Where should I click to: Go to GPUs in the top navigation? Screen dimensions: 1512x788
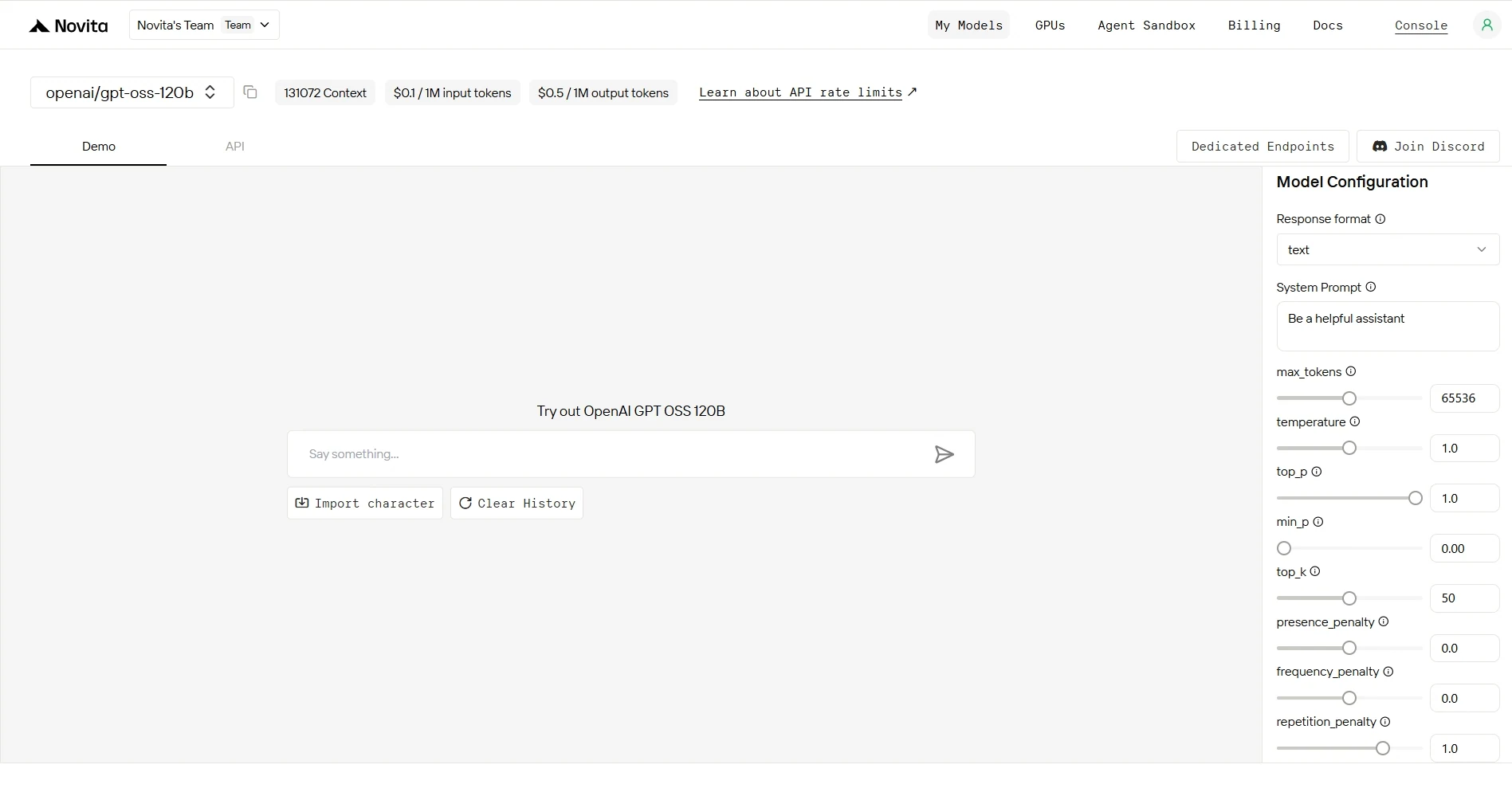[1050, 25]
